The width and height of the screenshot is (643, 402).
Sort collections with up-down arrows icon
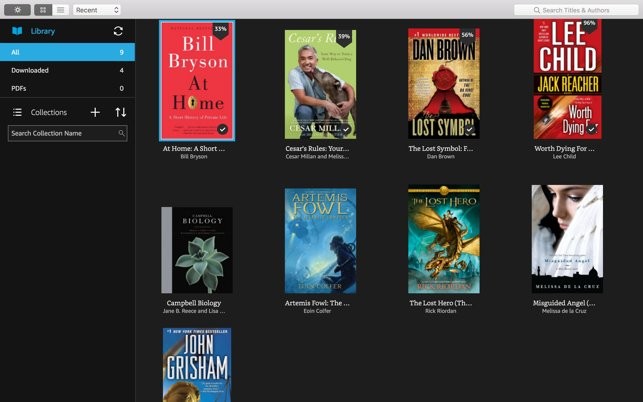[121, 112]
